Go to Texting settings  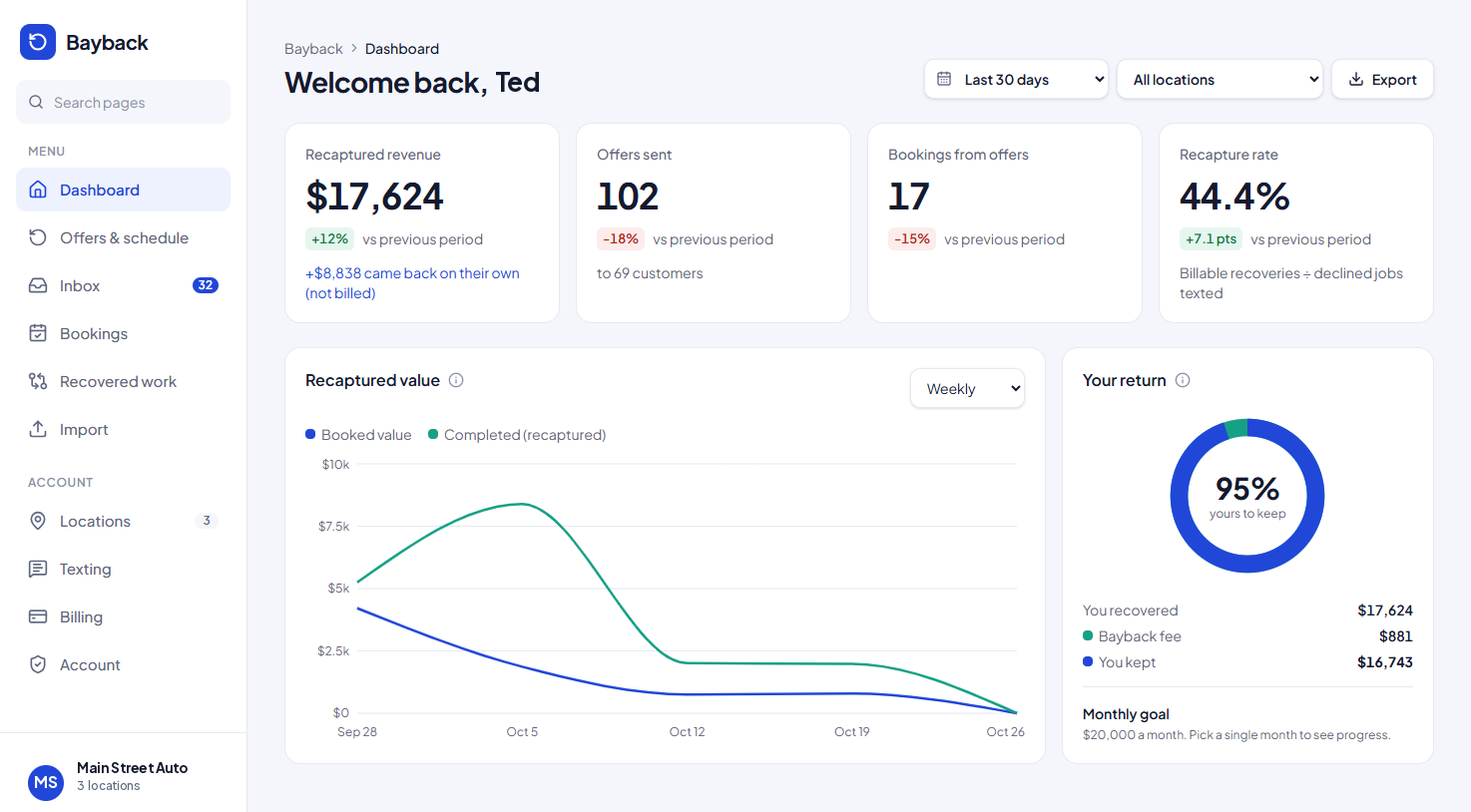point(123,569)
